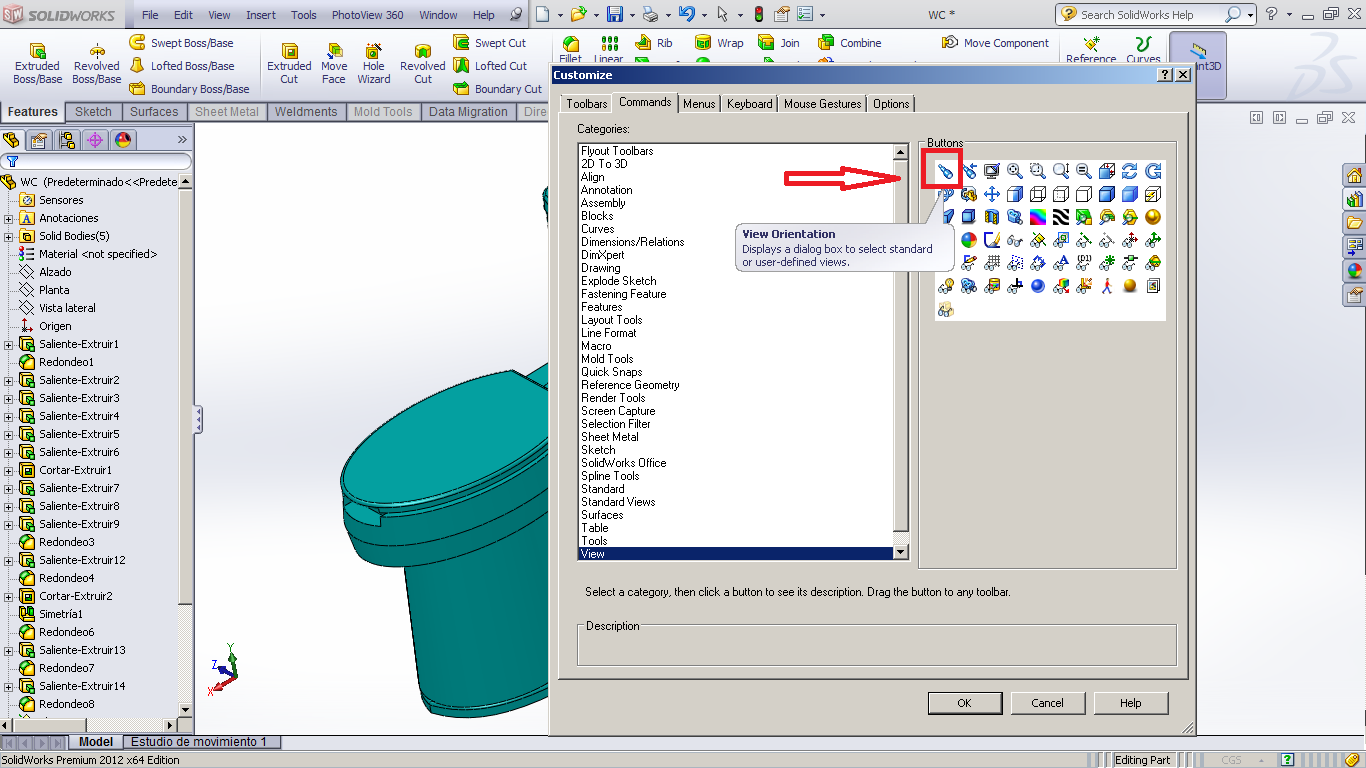The height and width of the screenshot is (768, 1366).
Task: Click Extruded Boss/Base feature tool
Action: point(37,64)
